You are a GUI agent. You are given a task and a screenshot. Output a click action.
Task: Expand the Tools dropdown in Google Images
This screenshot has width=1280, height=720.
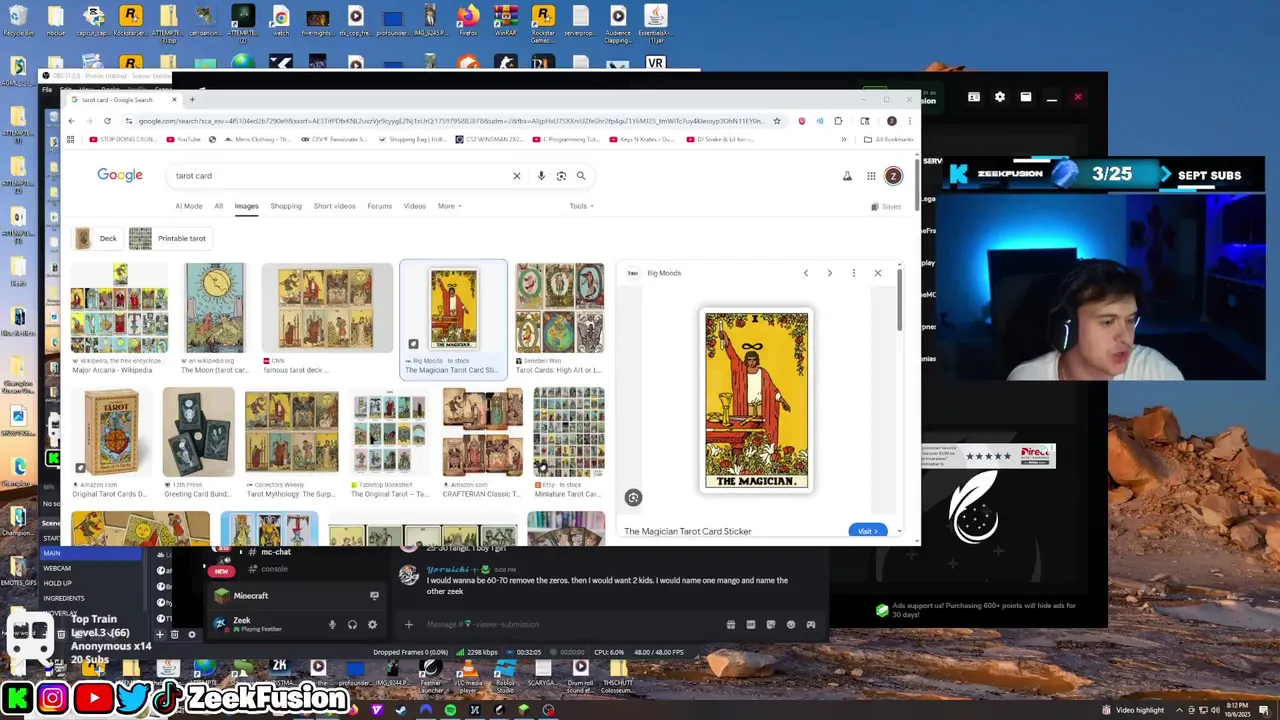click(x=582, y=206)
